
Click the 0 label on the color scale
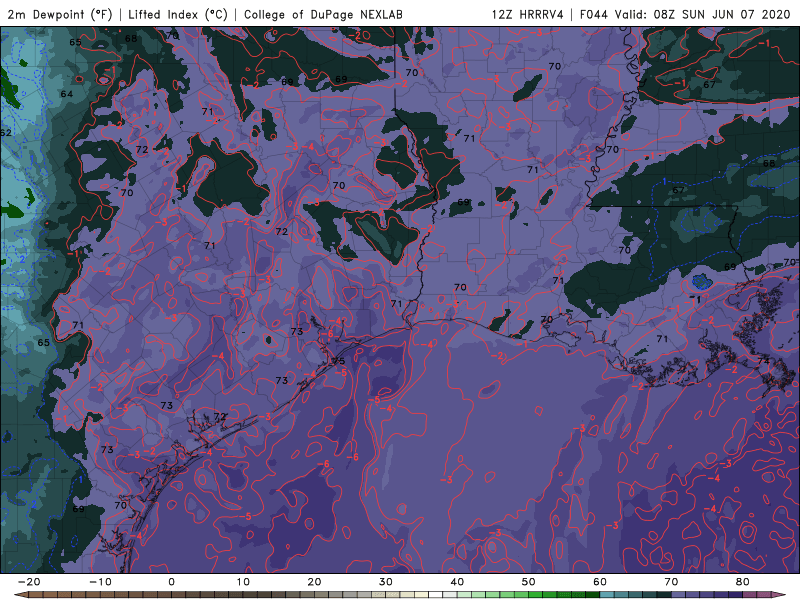[x=171, y=582]
